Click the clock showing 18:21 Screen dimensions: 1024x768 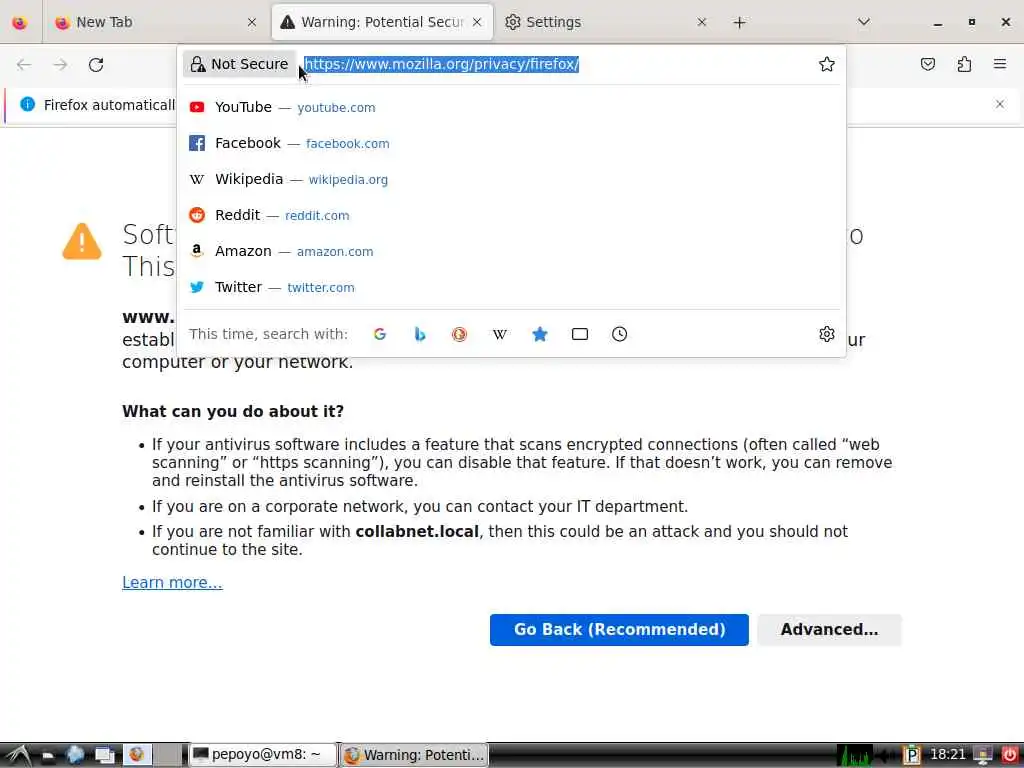click(x=948, y=755)
